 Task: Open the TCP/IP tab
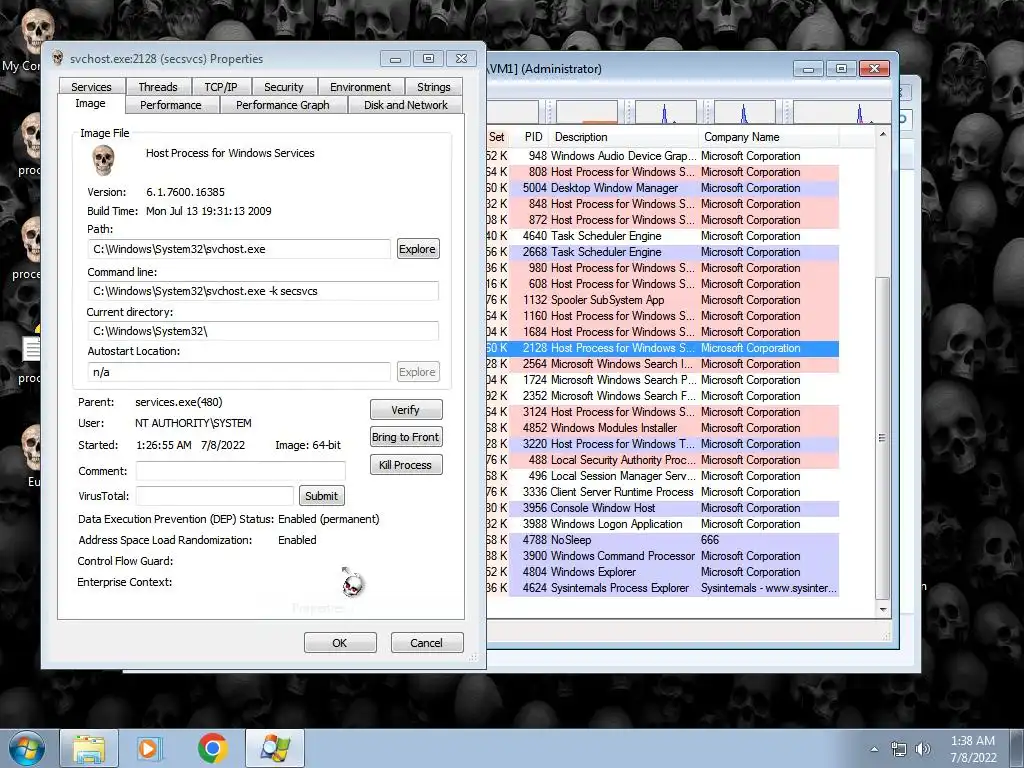coord(221,87)
